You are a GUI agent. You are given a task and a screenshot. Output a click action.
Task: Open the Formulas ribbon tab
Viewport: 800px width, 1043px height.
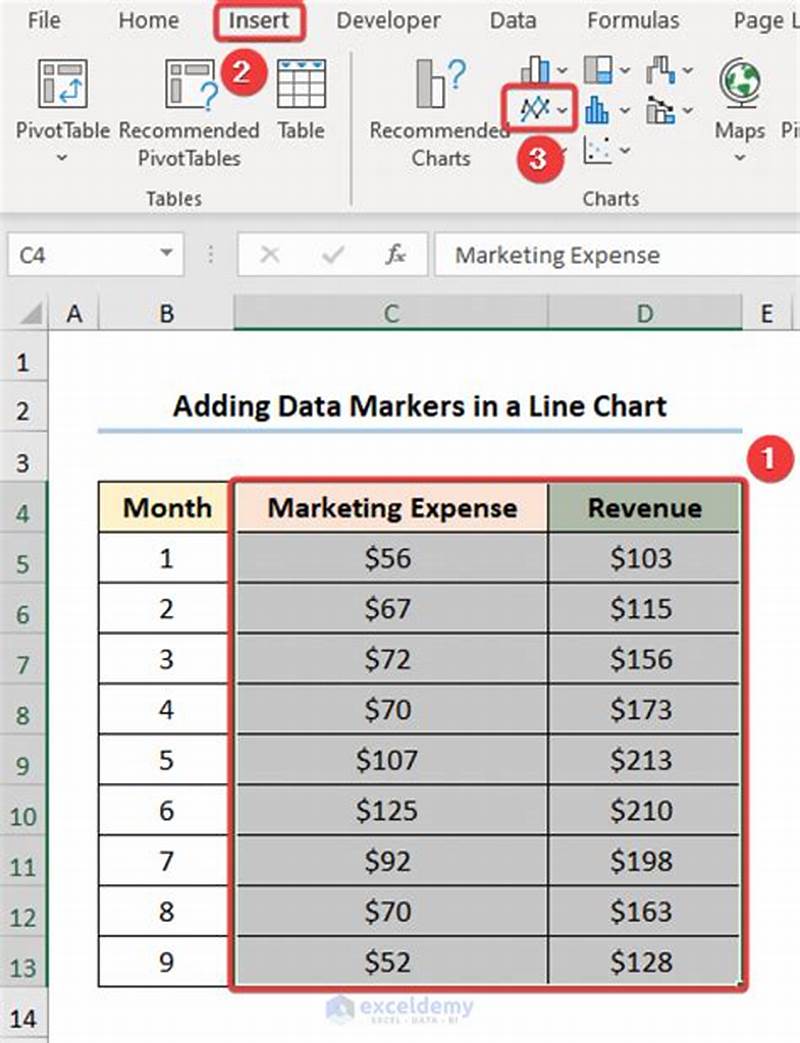point(633,20)
